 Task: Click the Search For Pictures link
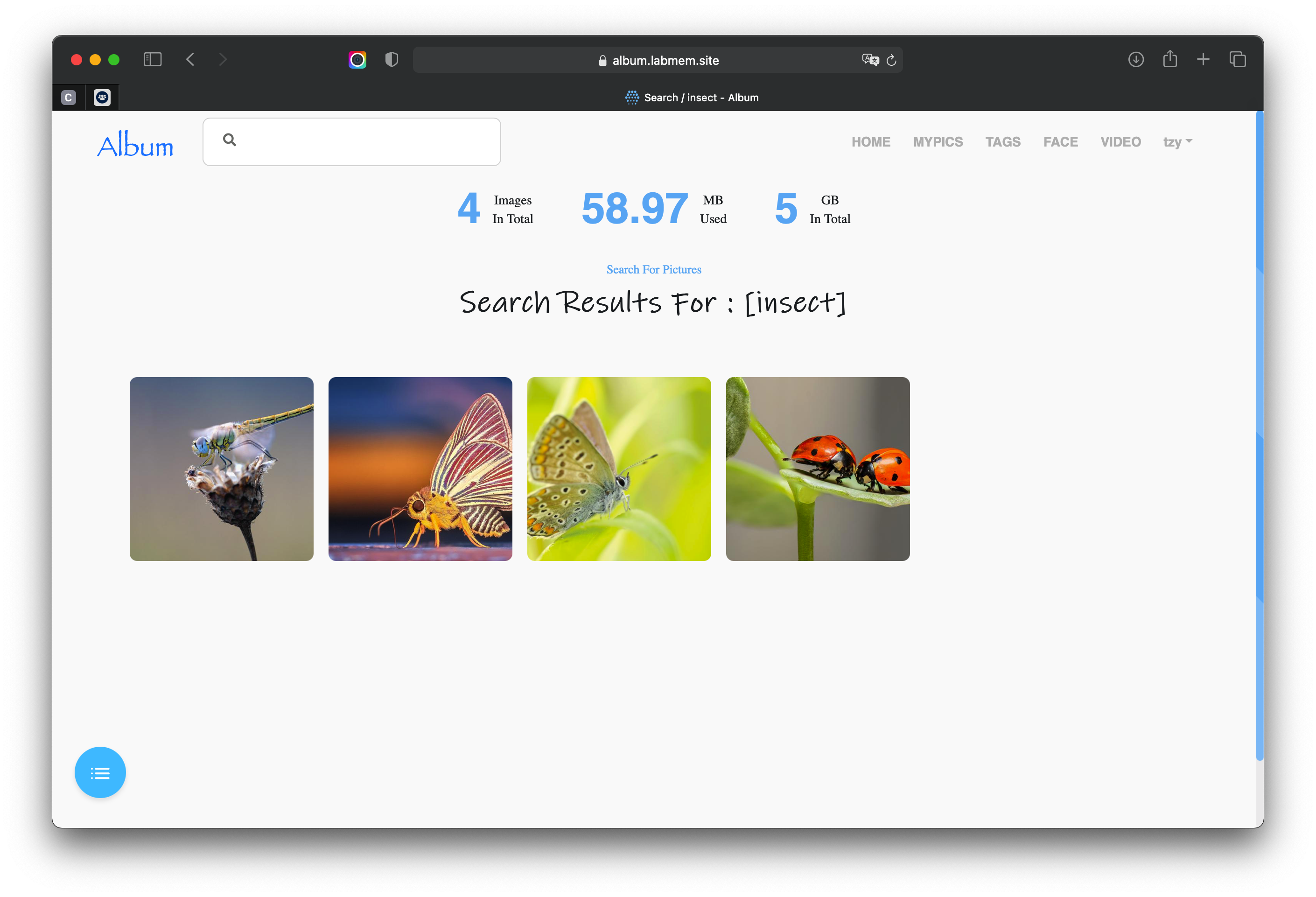[x=653, y=270]
